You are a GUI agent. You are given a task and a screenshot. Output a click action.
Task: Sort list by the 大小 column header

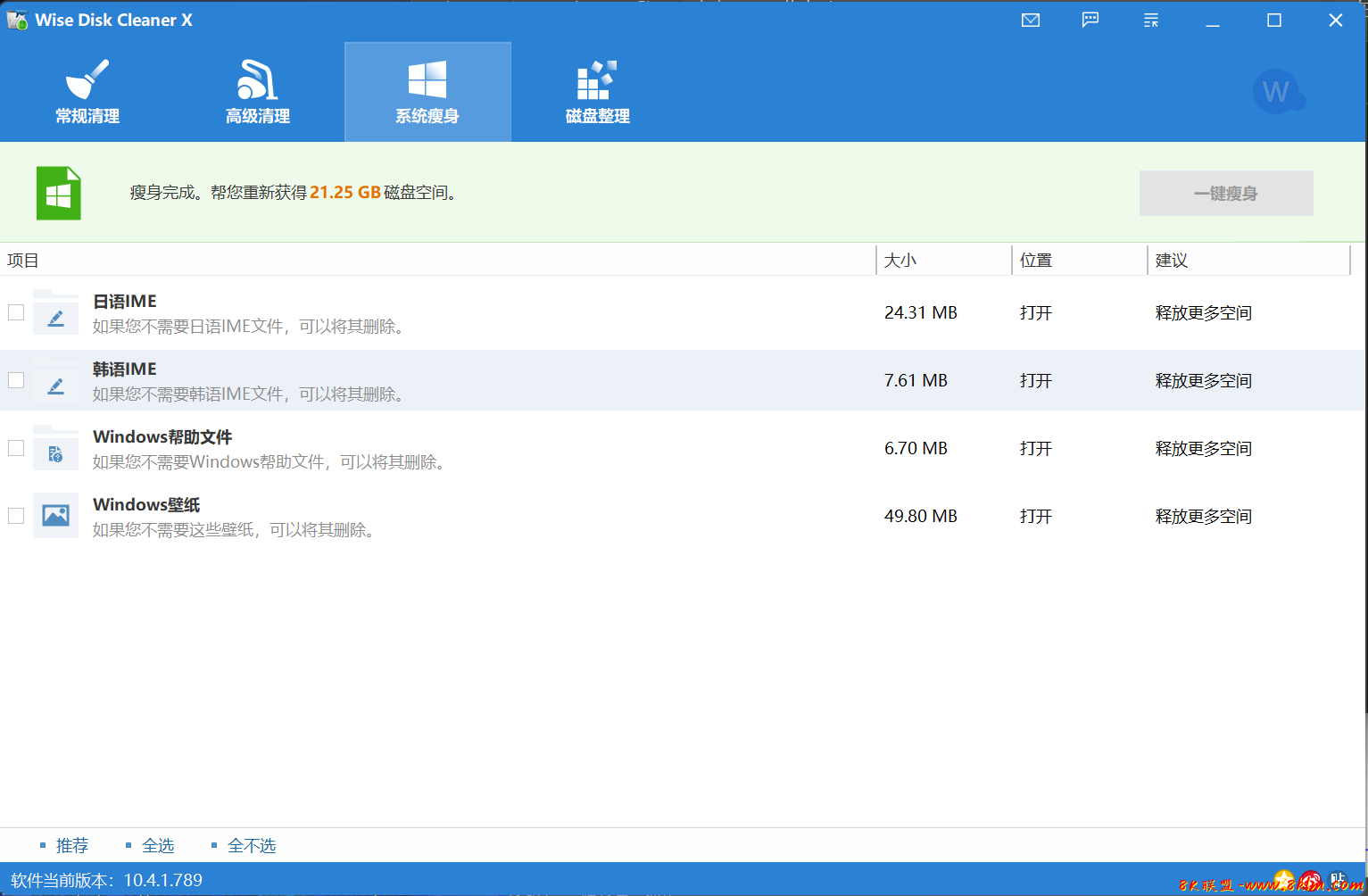click(x=900, y=261)
